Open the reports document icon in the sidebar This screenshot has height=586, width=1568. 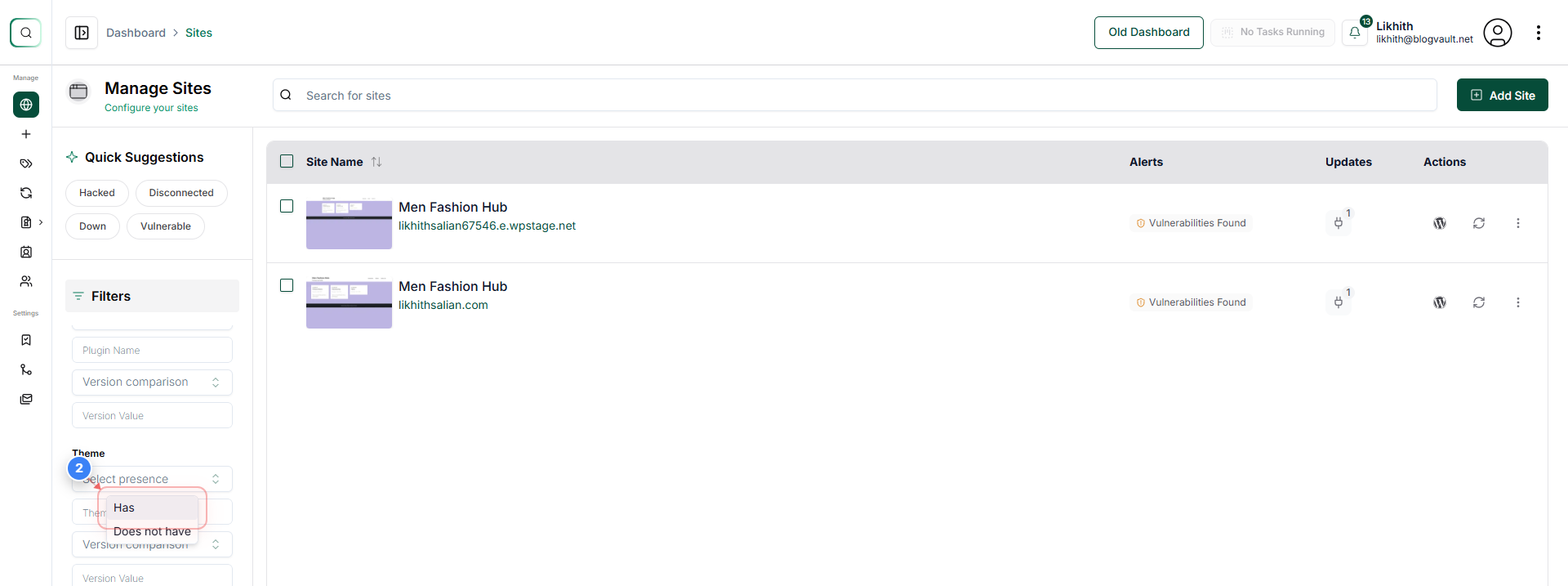point(26,222)
